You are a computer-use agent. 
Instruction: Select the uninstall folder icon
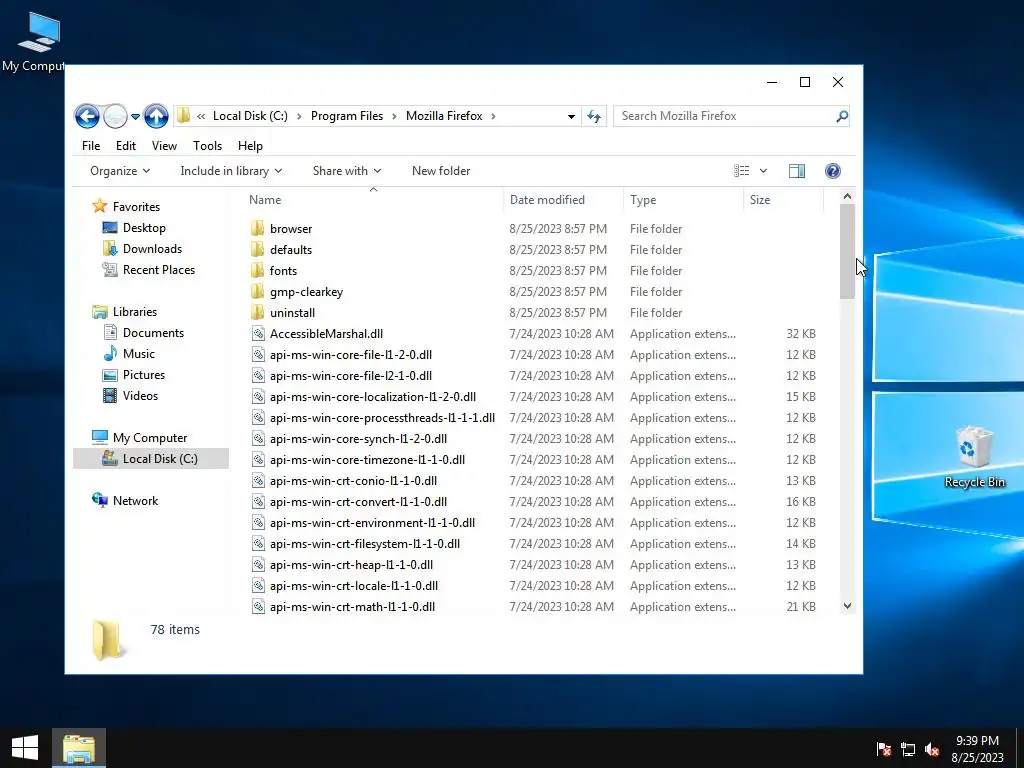(x=257, y=313)
